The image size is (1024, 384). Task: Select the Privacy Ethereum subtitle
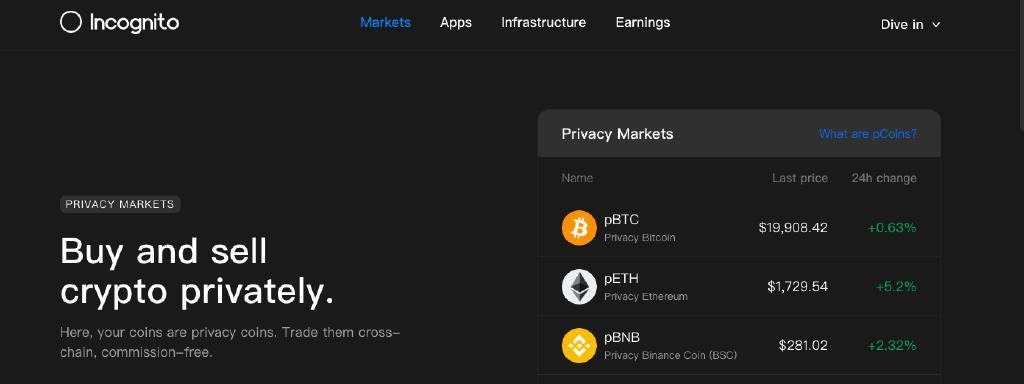(646, 296)
